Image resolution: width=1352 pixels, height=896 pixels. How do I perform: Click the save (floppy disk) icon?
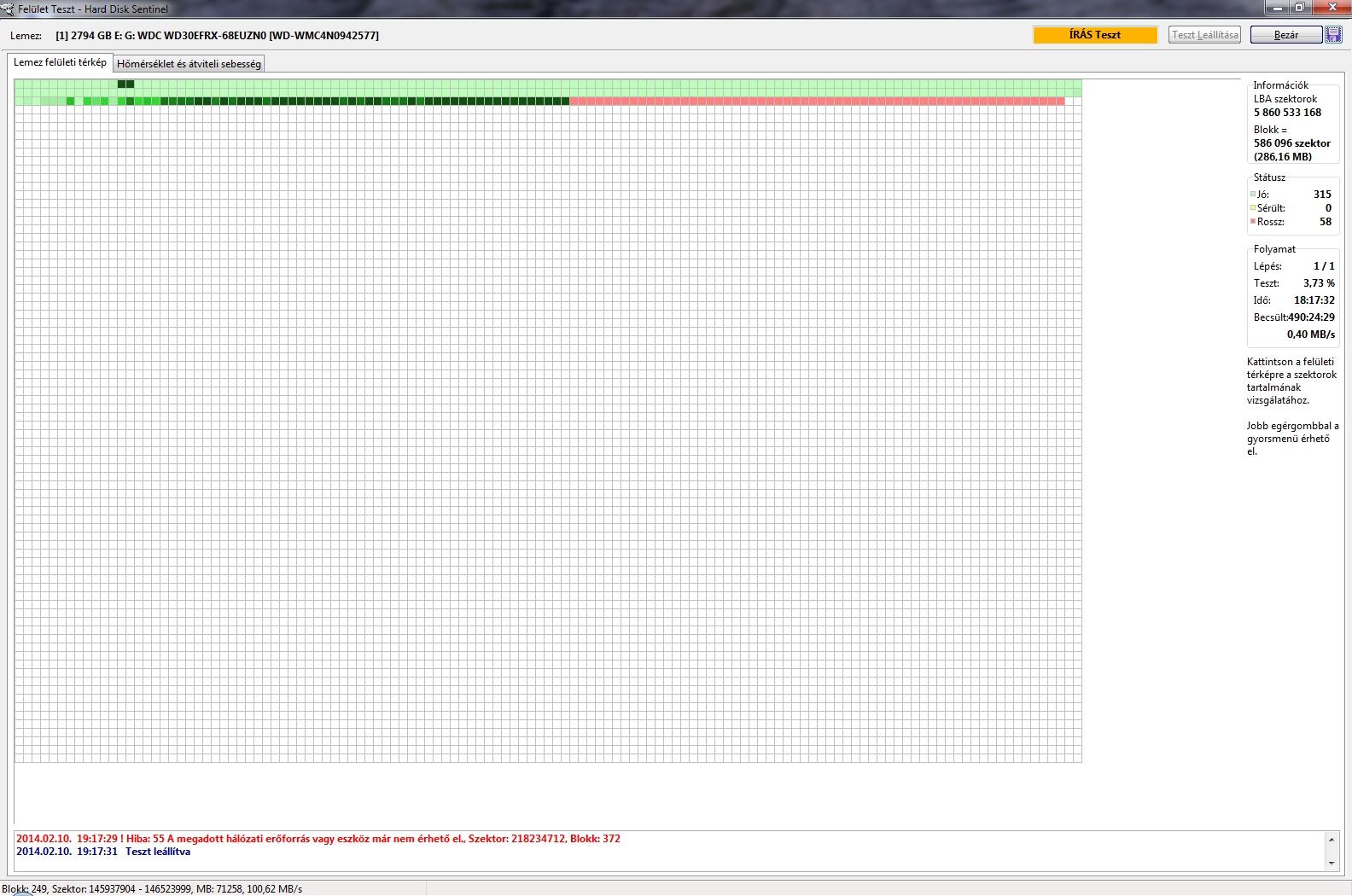[1332, 35]
